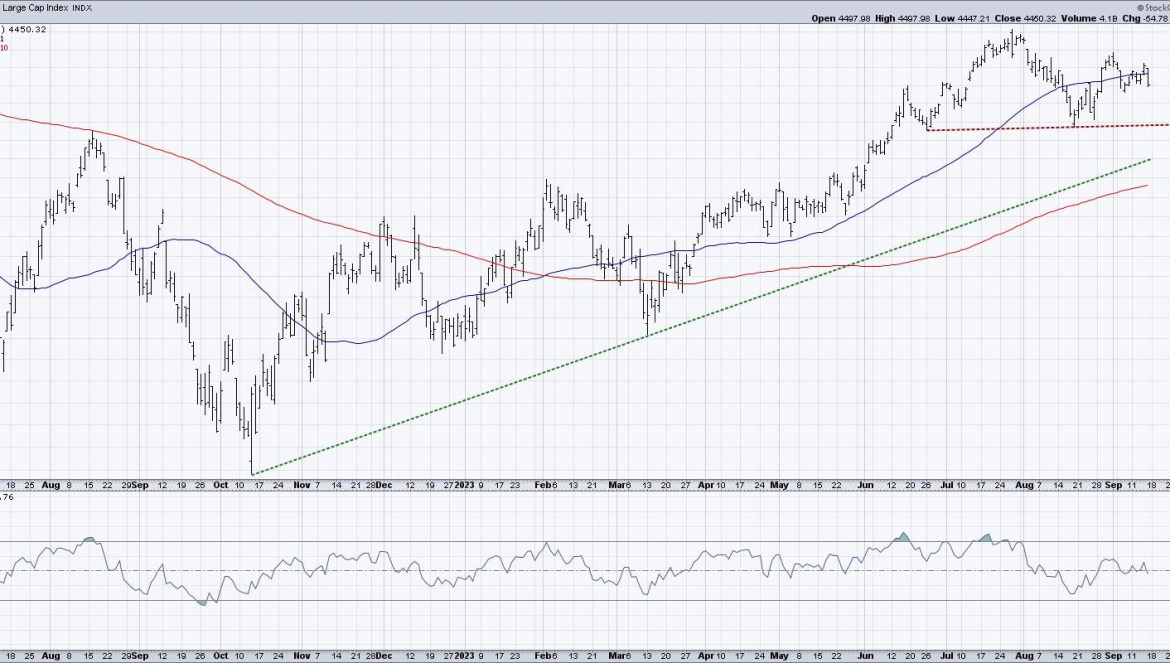This screenshot has width=1170, height=663.
Task: Click the Close 4460.32 value
Action: [1023, 19]
